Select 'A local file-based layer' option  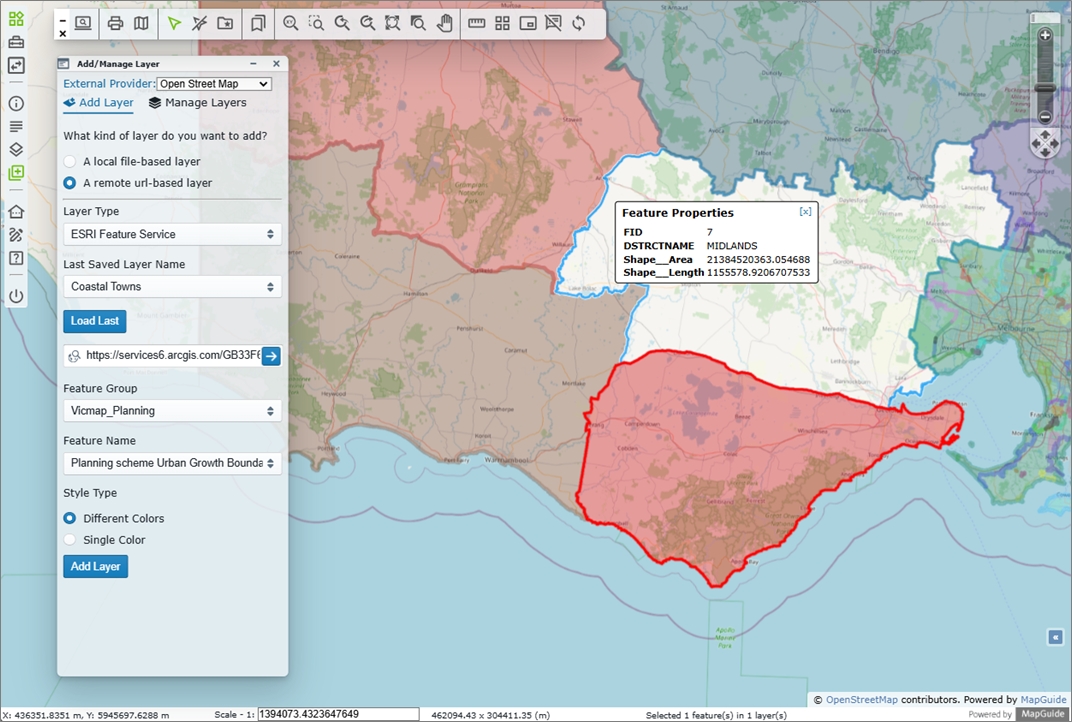[x=70, y=161]
